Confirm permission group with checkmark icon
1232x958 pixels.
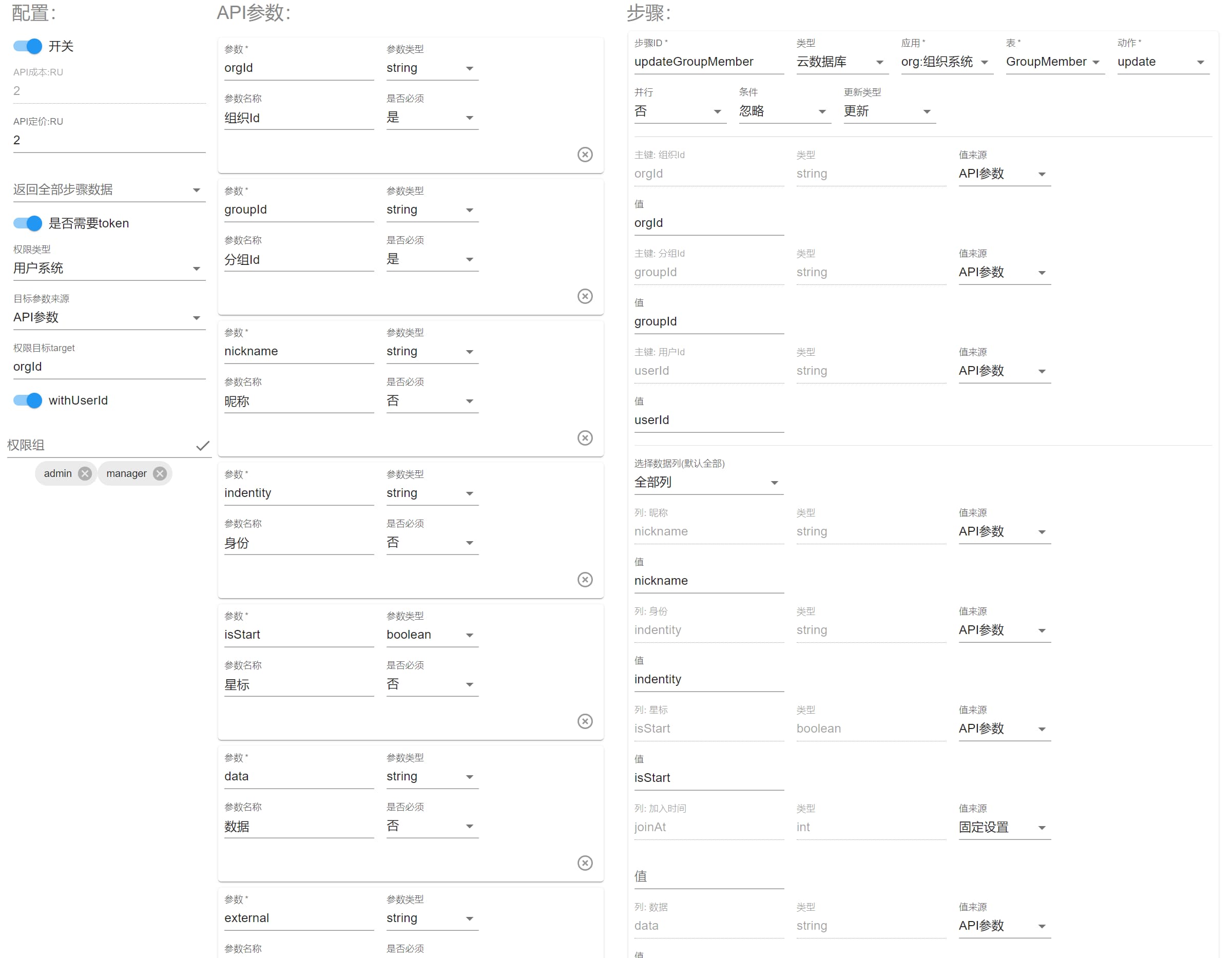[x=203, y=446]
